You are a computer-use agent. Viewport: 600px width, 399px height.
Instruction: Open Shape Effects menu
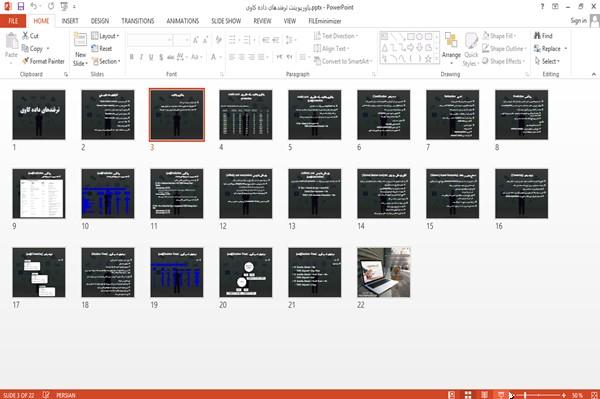click(504, 61)
